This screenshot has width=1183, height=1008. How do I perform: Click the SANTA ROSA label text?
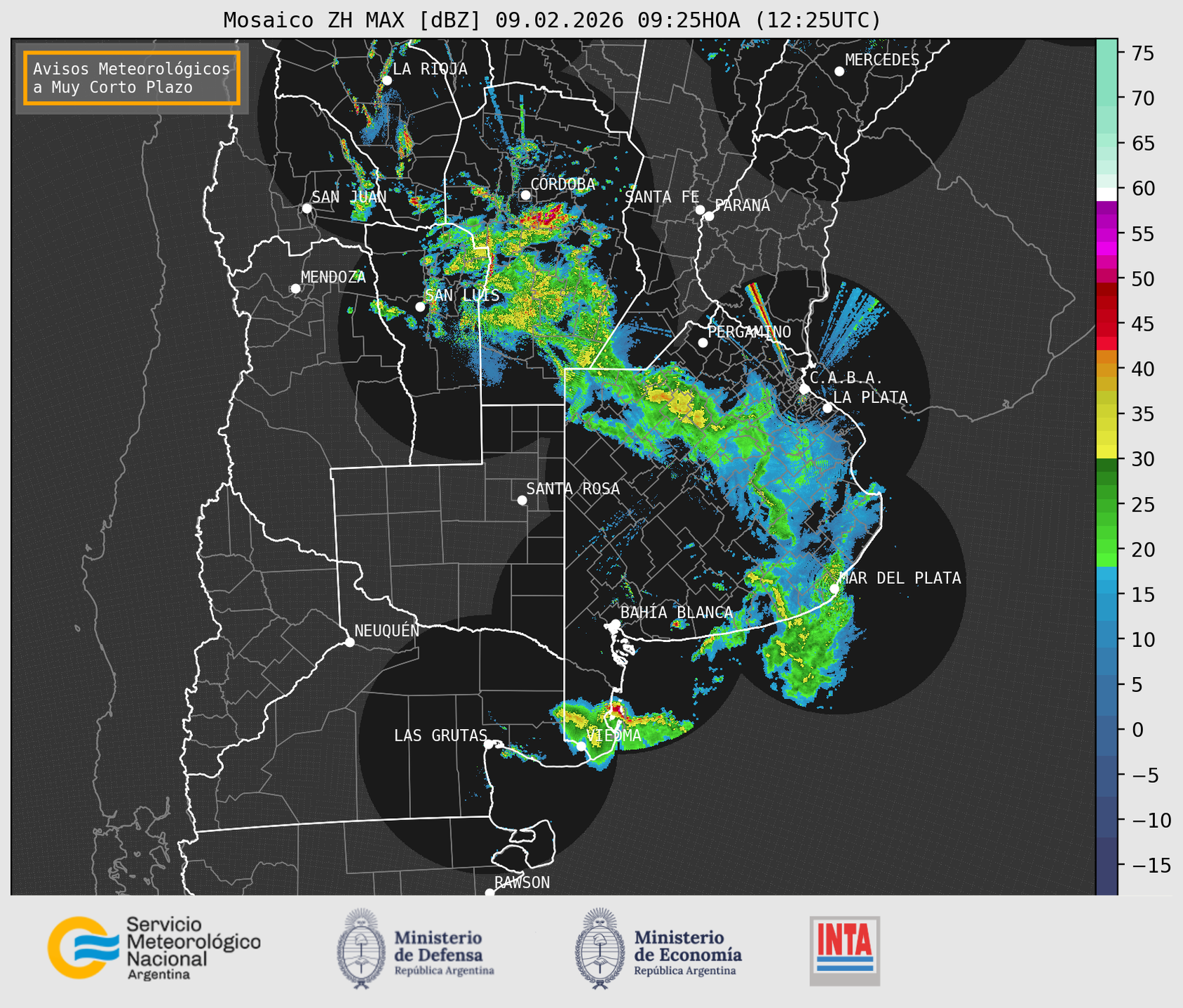(x=573, y=489)
